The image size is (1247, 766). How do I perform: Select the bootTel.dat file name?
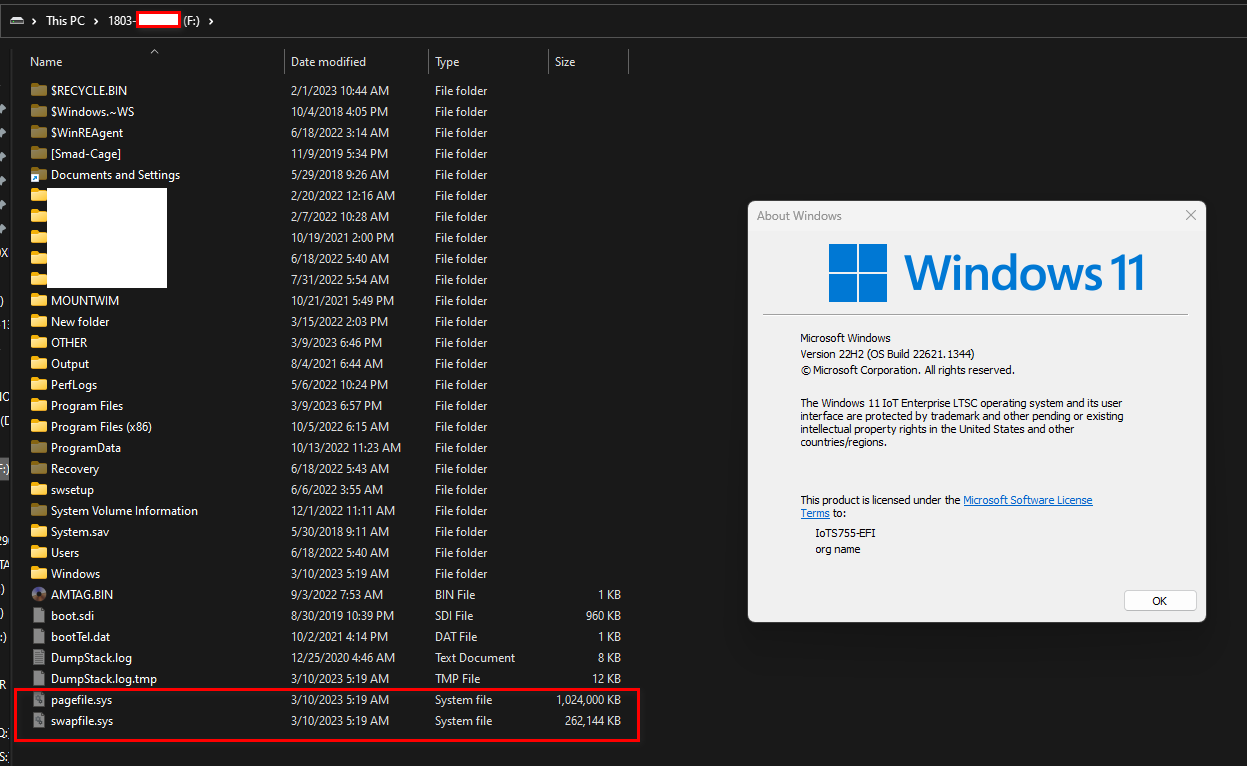(81, 636)
